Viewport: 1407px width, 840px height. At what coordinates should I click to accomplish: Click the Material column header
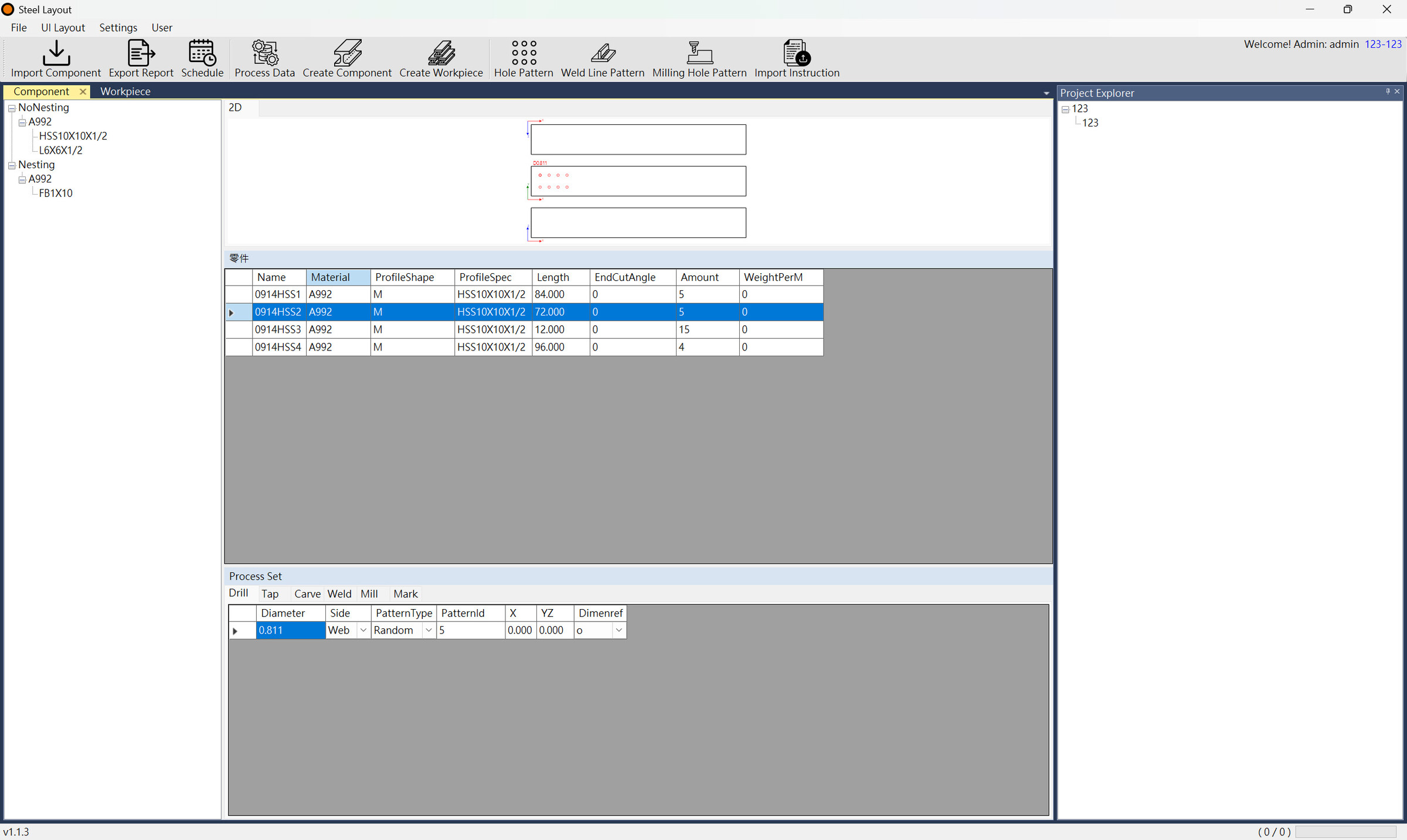(x=338, y=277)
